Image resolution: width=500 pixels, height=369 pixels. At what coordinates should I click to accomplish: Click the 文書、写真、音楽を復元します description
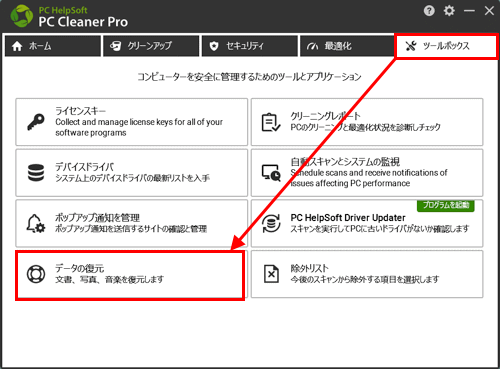(x=109, y=279)
